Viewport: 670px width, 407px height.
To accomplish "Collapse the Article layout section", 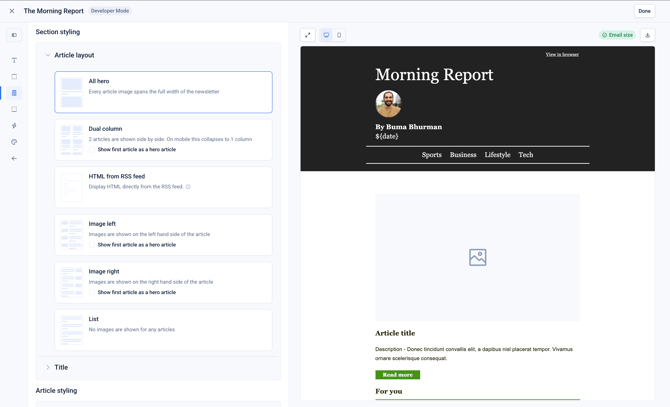I will (x=48, y=55).
